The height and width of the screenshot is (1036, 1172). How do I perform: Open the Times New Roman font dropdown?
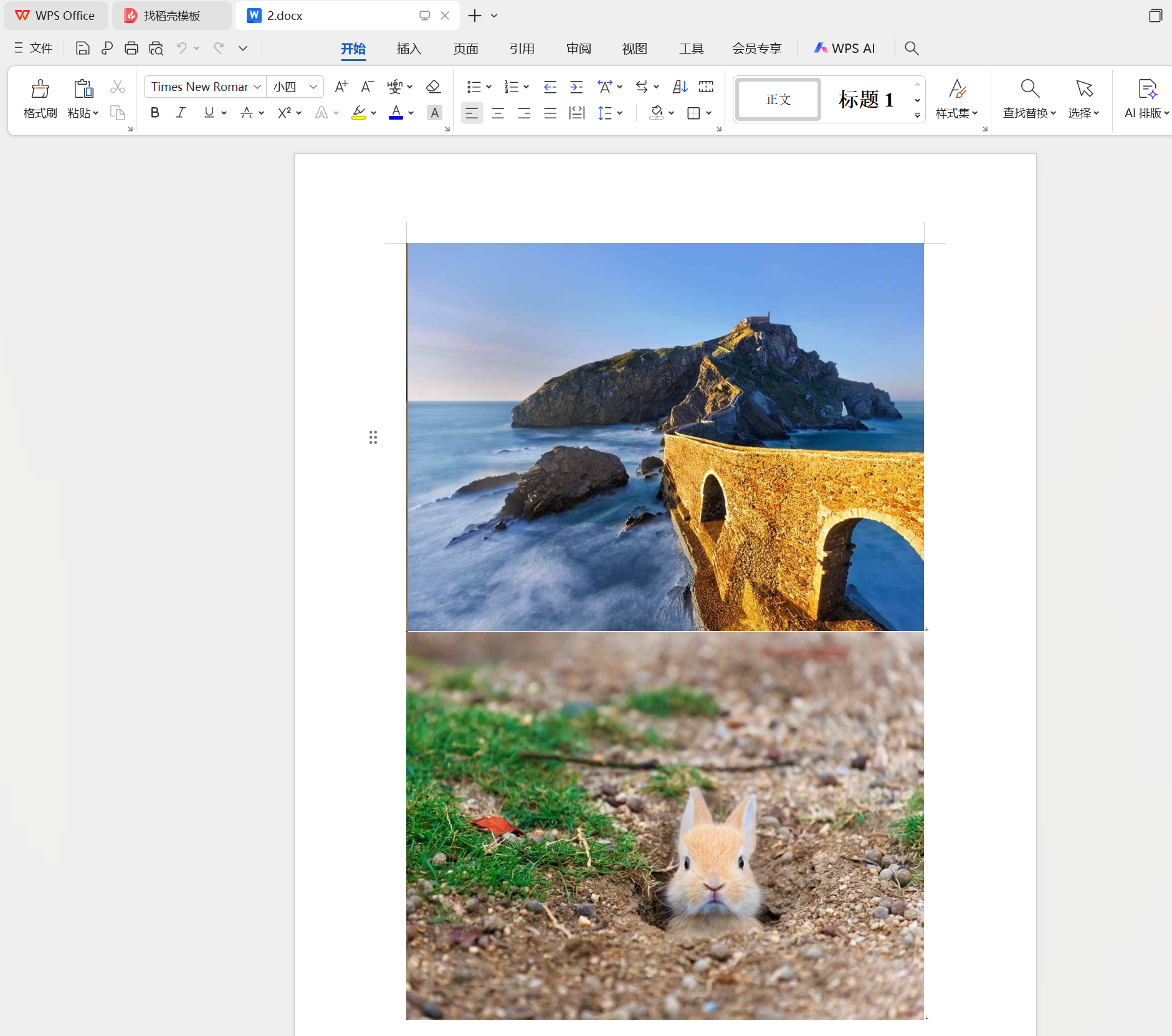pyautogui.click(x=257, y=87)
